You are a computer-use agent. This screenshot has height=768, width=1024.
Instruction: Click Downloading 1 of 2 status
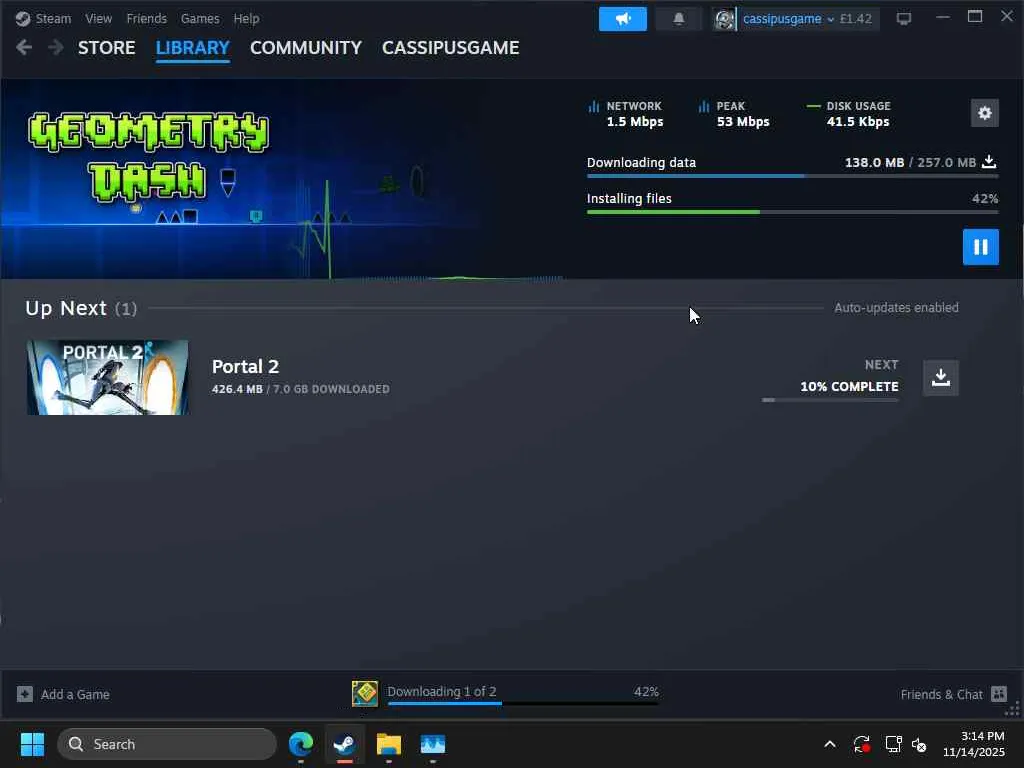point(441,691)
